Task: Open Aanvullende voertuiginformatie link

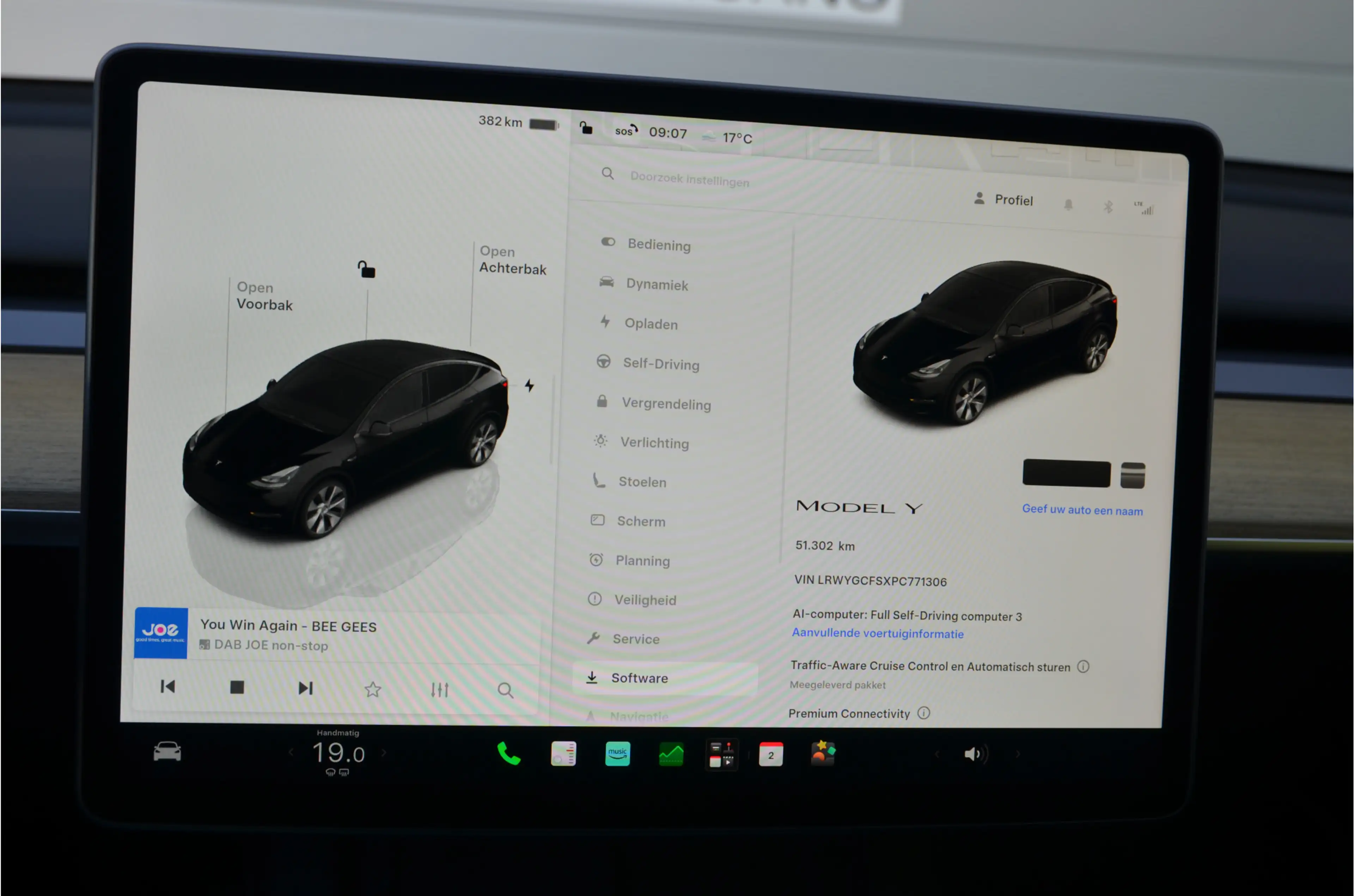Action: click(x=877, y=633)
